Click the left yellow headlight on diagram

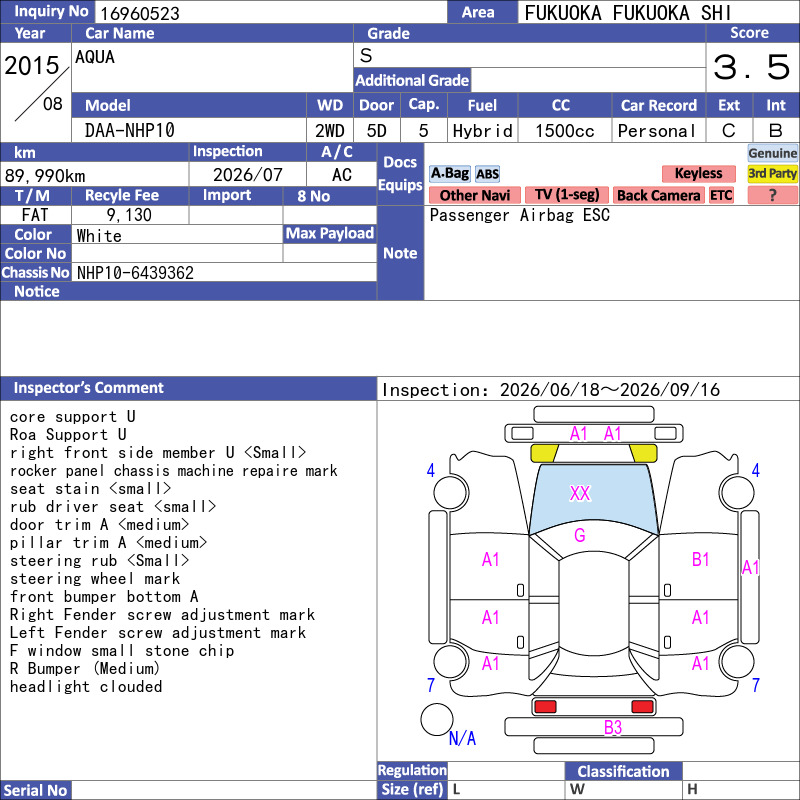pos(544,453)
